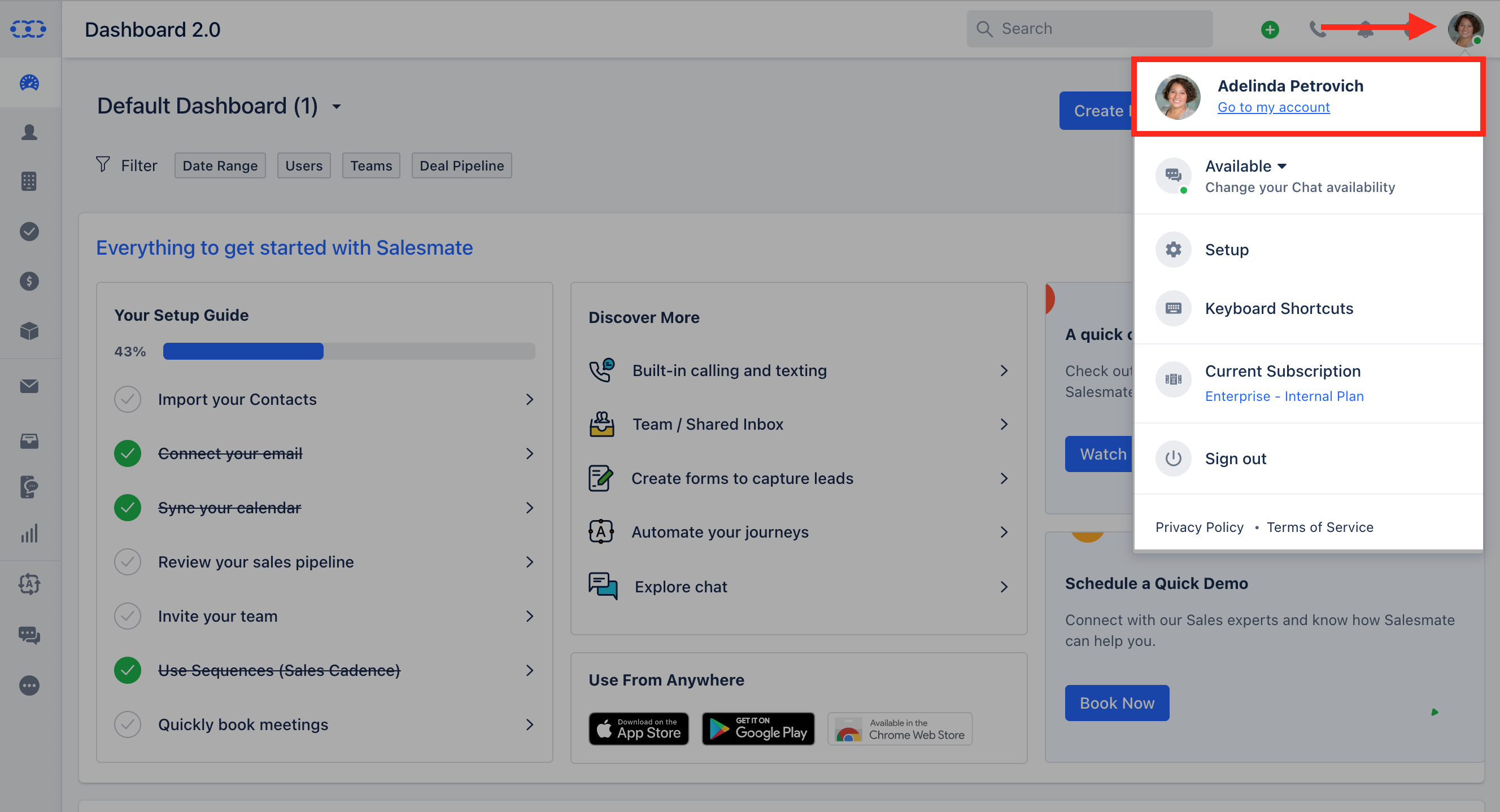1500x812 pixels.
Task: Expand Explore chat chevron
Action: click(1004, 587)
